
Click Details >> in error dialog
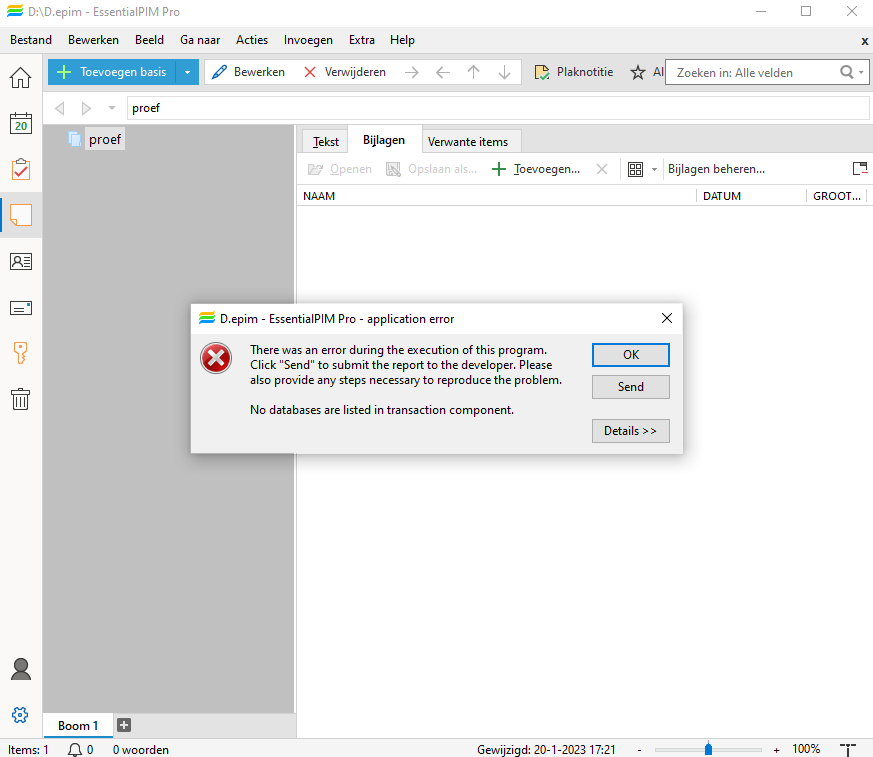(631, 431)
